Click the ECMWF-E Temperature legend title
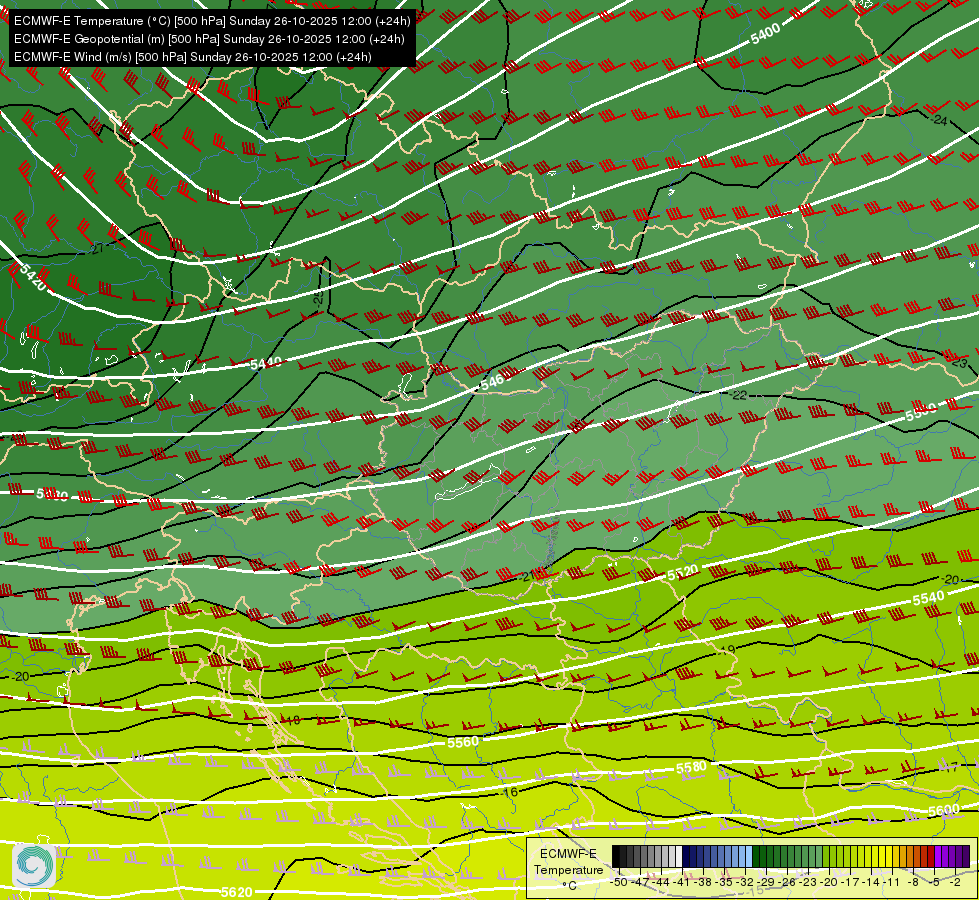The width and height of the screenshot is (979, 900). [x=569, y=862]
